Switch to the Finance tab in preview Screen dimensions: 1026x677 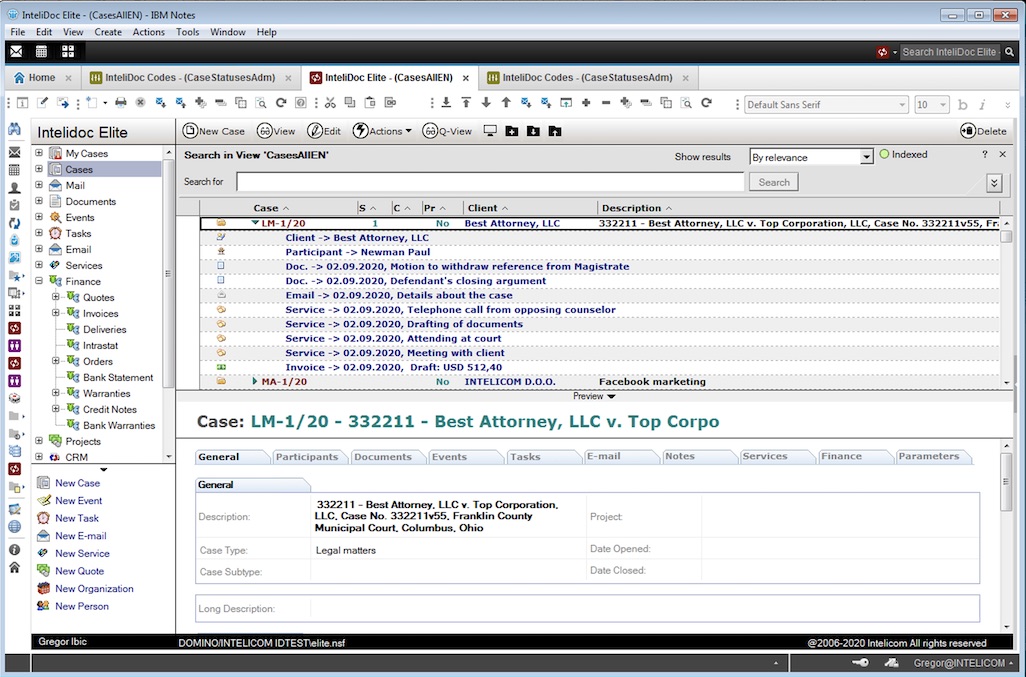pyautogui.click(x=841, y=457)
